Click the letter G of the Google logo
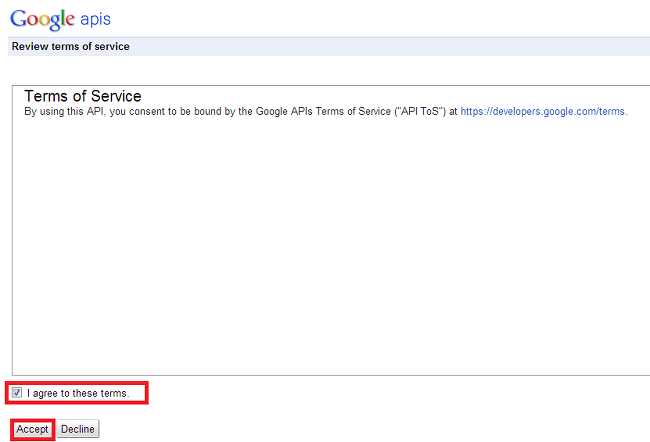This screenshot has height=442, width=650. [x=18, y=19]
